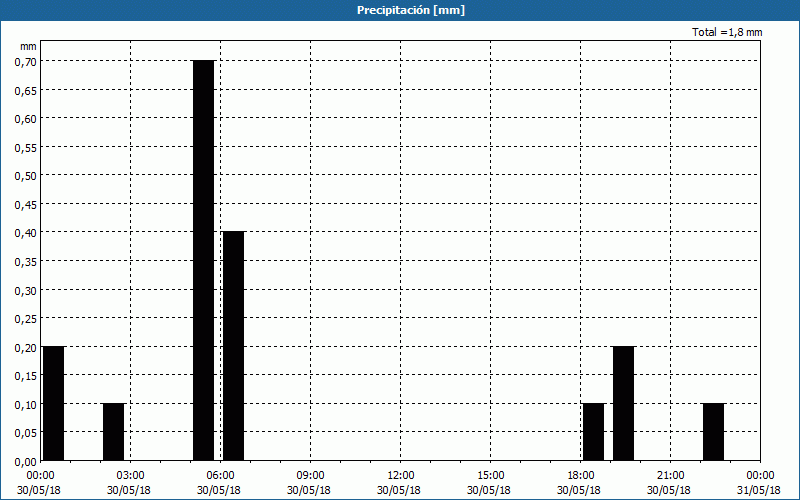
Task: Click the 0,15 y-axis label
Action: (x=26, y=377)
